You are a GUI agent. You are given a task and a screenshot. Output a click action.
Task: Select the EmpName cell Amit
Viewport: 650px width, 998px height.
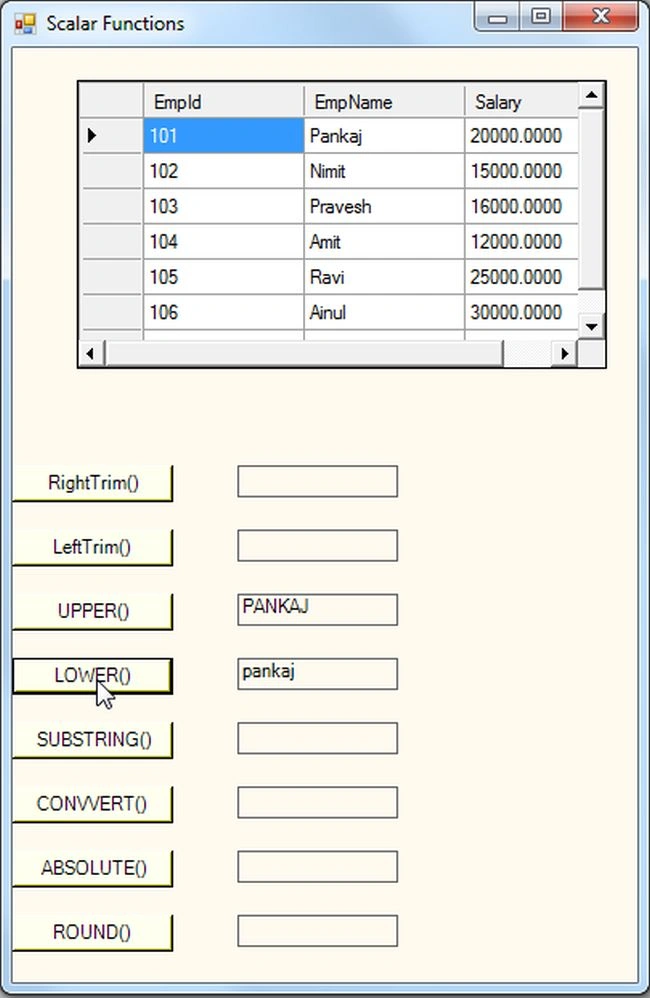pyautogui.click(x=385, y=242)
